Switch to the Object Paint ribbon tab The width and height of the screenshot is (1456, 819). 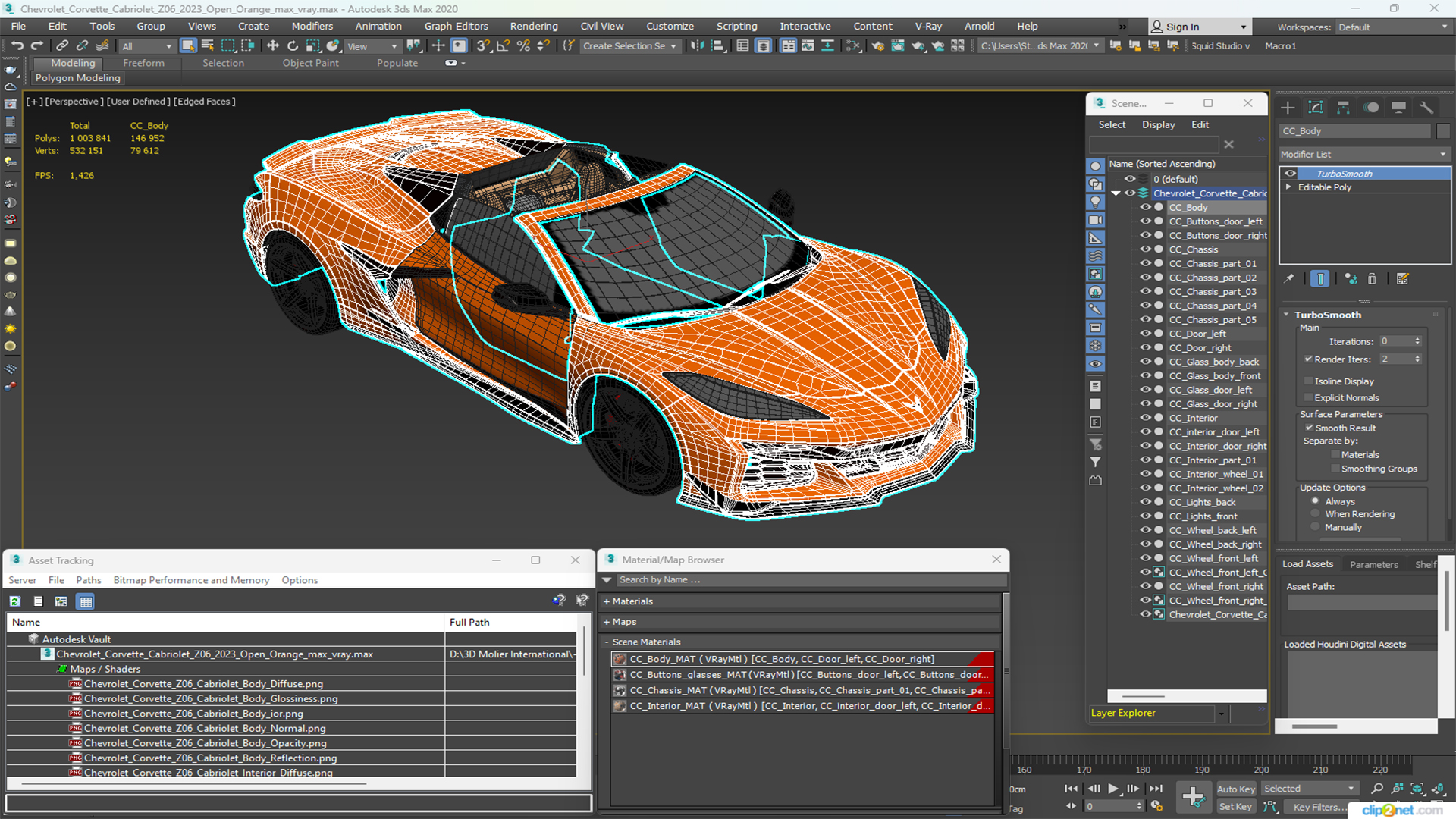(x=310, y=63)
